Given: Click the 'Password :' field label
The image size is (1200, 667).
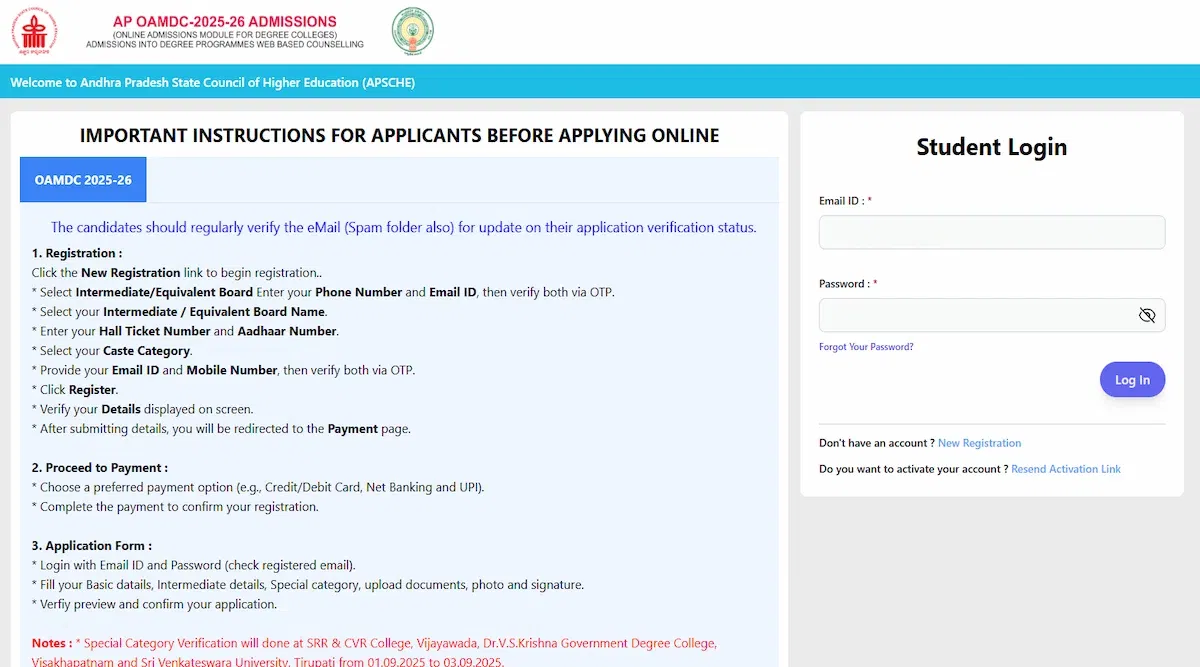Looking at the screenshot, I should [848, 284].
